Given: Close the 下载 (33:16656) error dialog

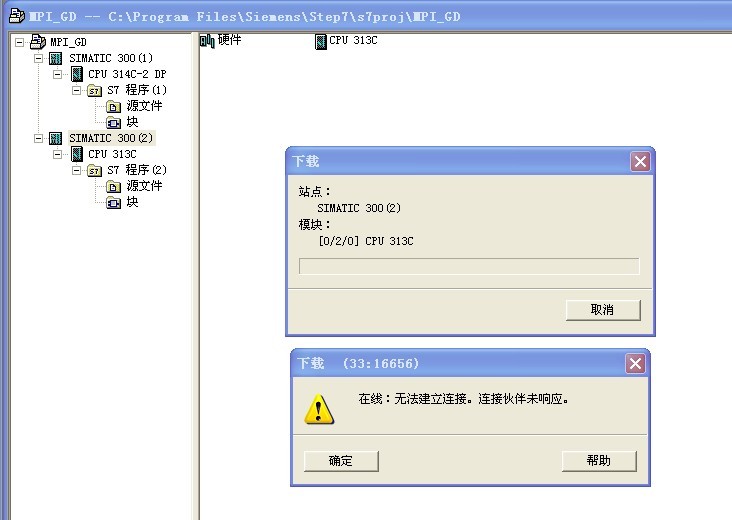Looking at the screenshot, I should pyautogui.click(x=635, y=363).
